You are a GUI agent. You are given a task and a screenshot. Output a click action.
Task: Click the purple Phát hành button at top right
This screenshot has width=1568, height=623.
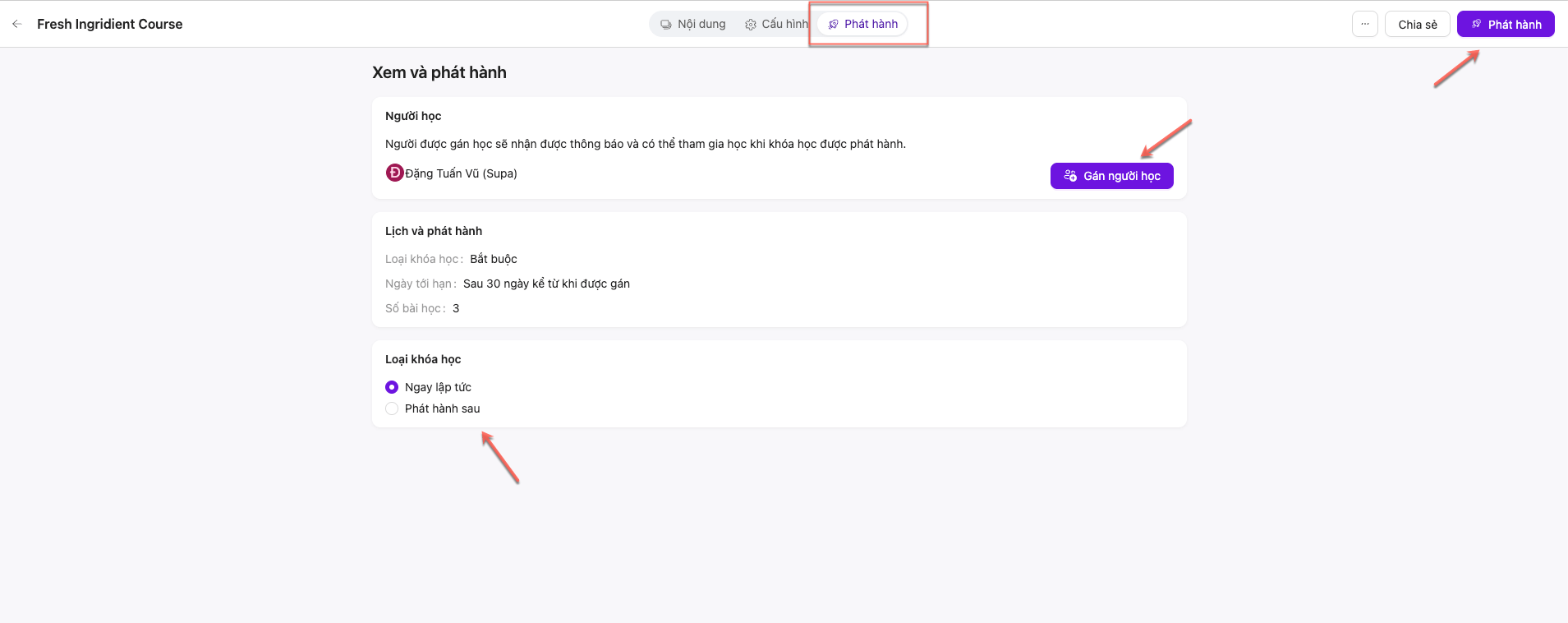coord(1506,24)
